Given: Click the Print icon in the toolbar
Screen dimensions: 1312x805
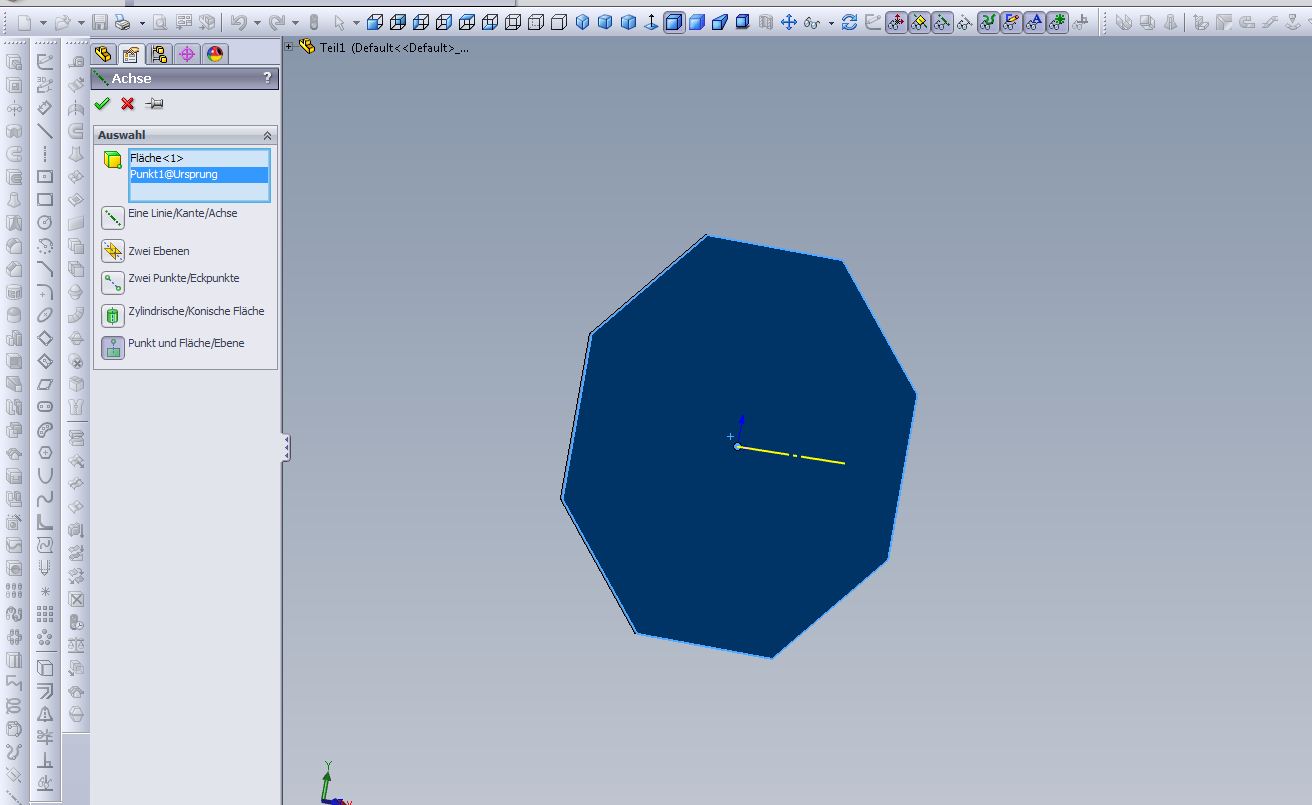Looking at the screenshot, I should (x=122, y=22).
